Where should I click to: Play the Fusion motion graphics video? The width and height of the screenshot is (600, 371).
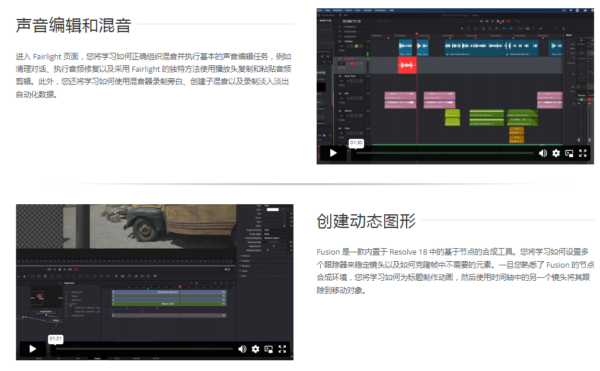coord(33,349)
